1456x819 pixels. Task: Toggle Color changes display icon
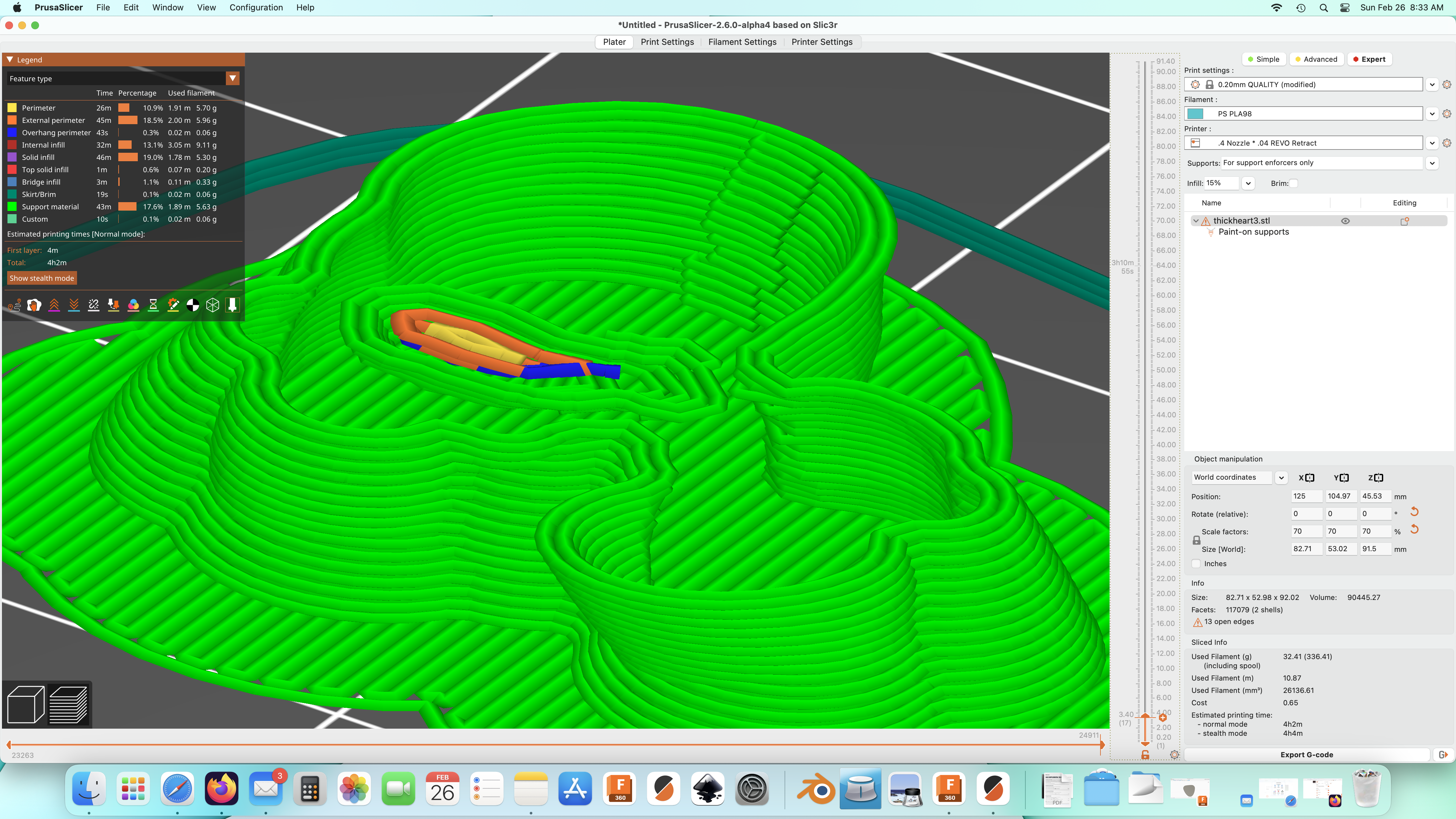[133, 305]
